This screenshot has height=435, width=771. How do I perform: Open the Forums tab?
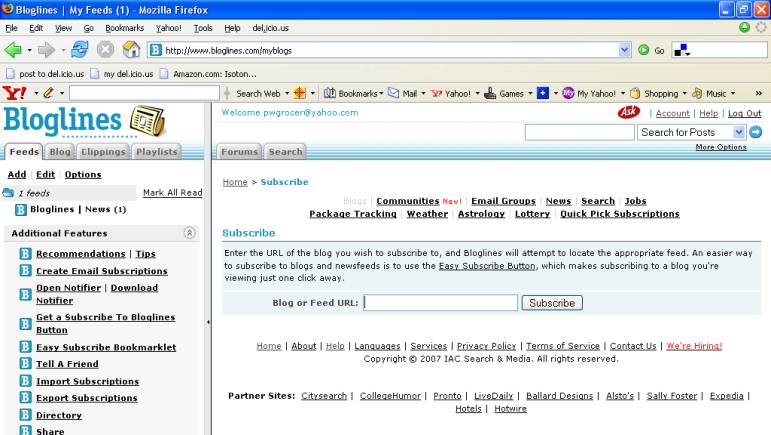pos(239,152)
